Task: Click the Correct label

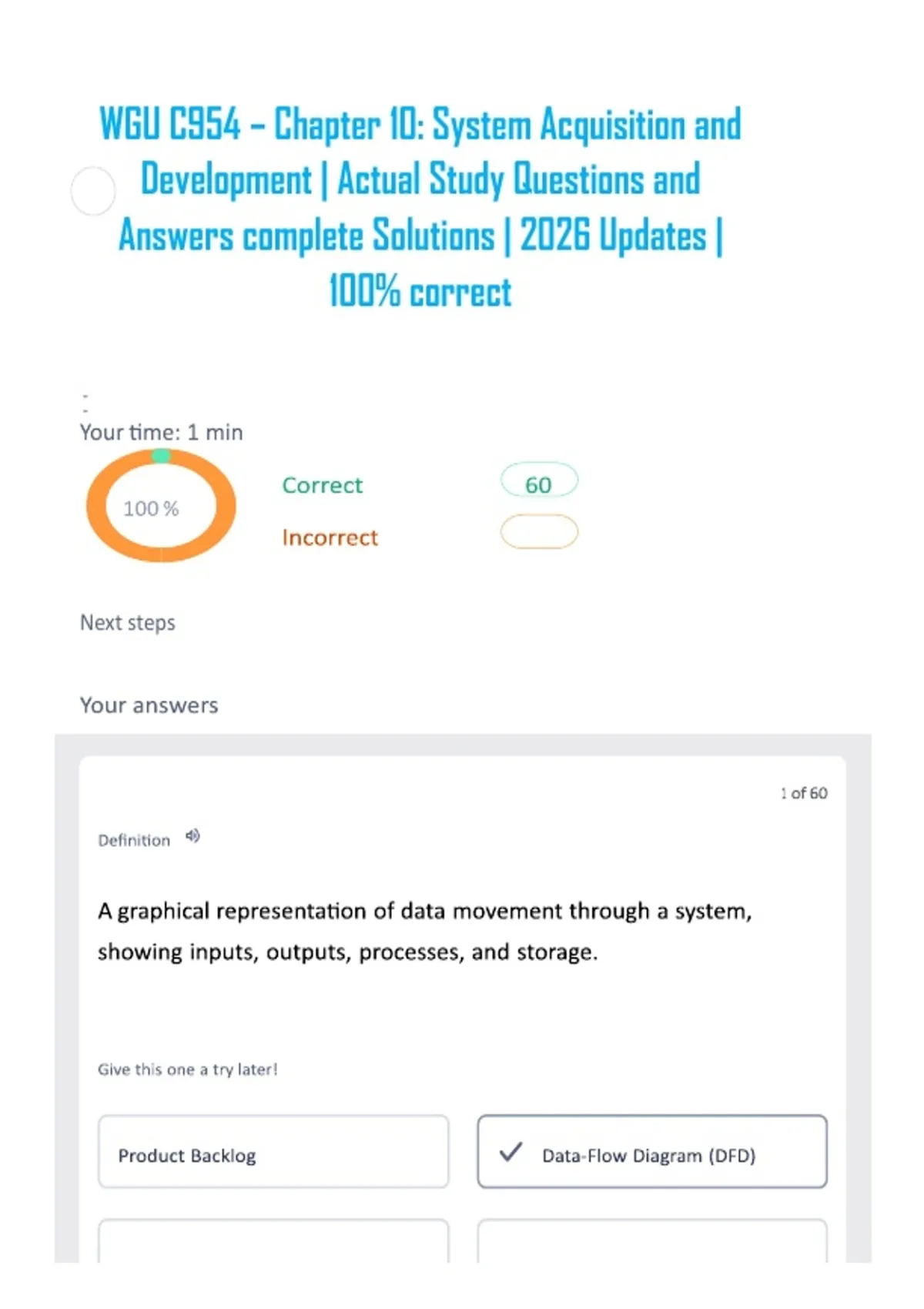Action: click(322, 485)
